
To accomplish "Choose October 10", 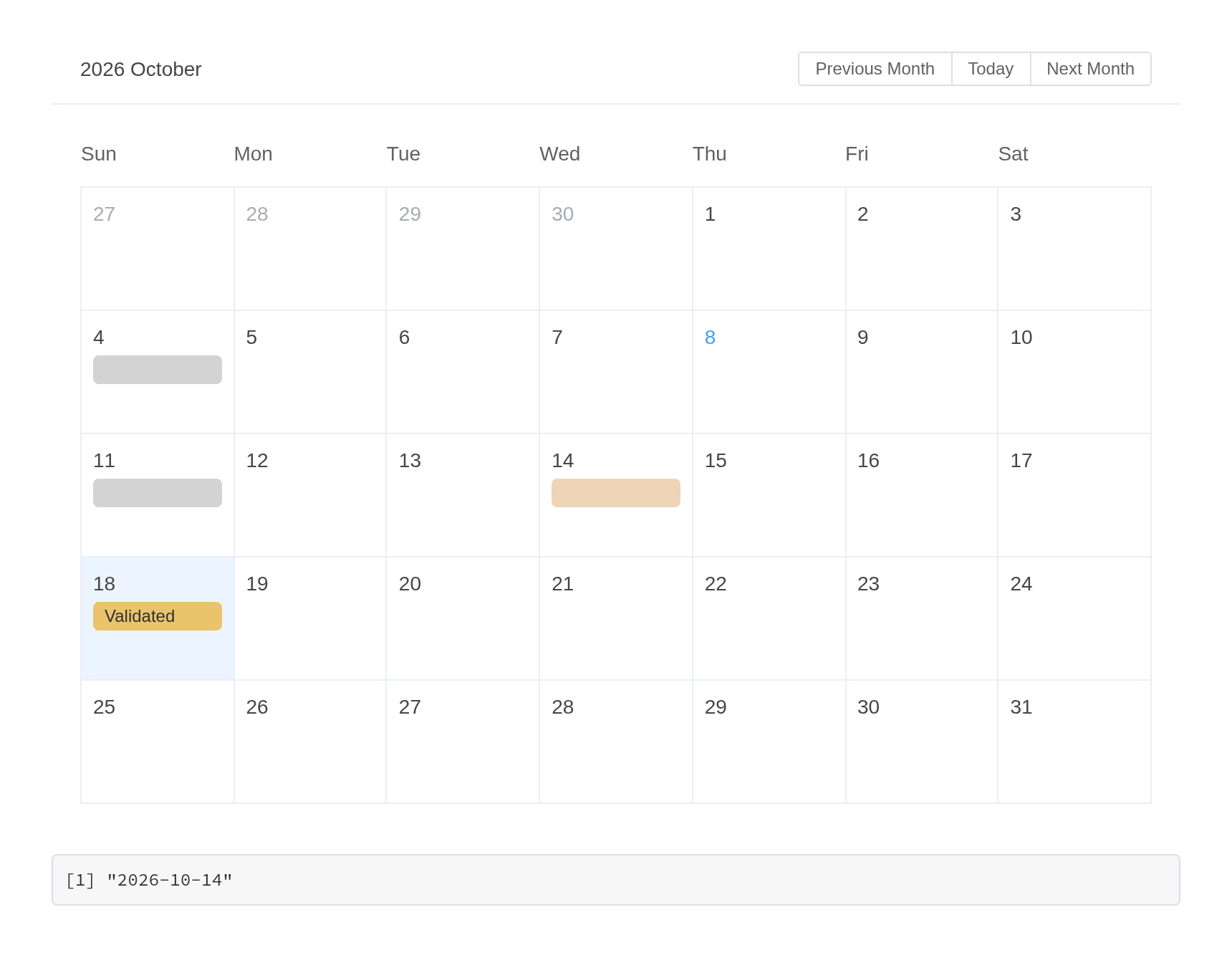I will pos(1074,372).
